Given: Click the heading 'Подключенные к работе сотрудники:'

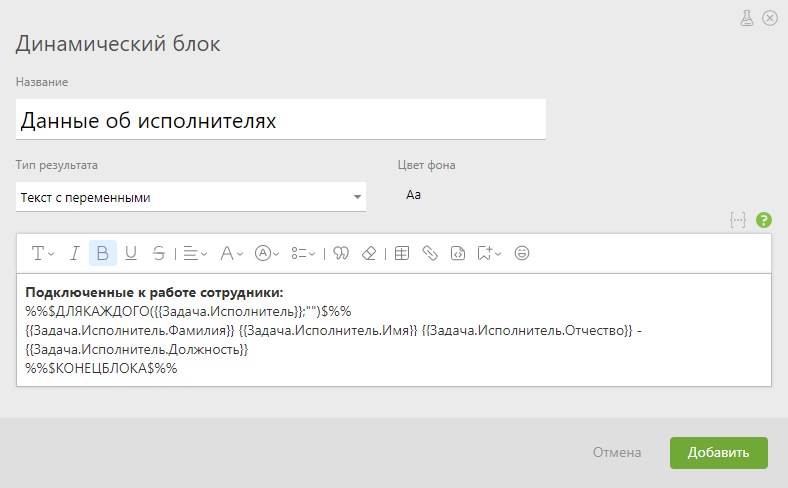Looking at the screenshot, I should pyautogui.click(x=154, y=292).
